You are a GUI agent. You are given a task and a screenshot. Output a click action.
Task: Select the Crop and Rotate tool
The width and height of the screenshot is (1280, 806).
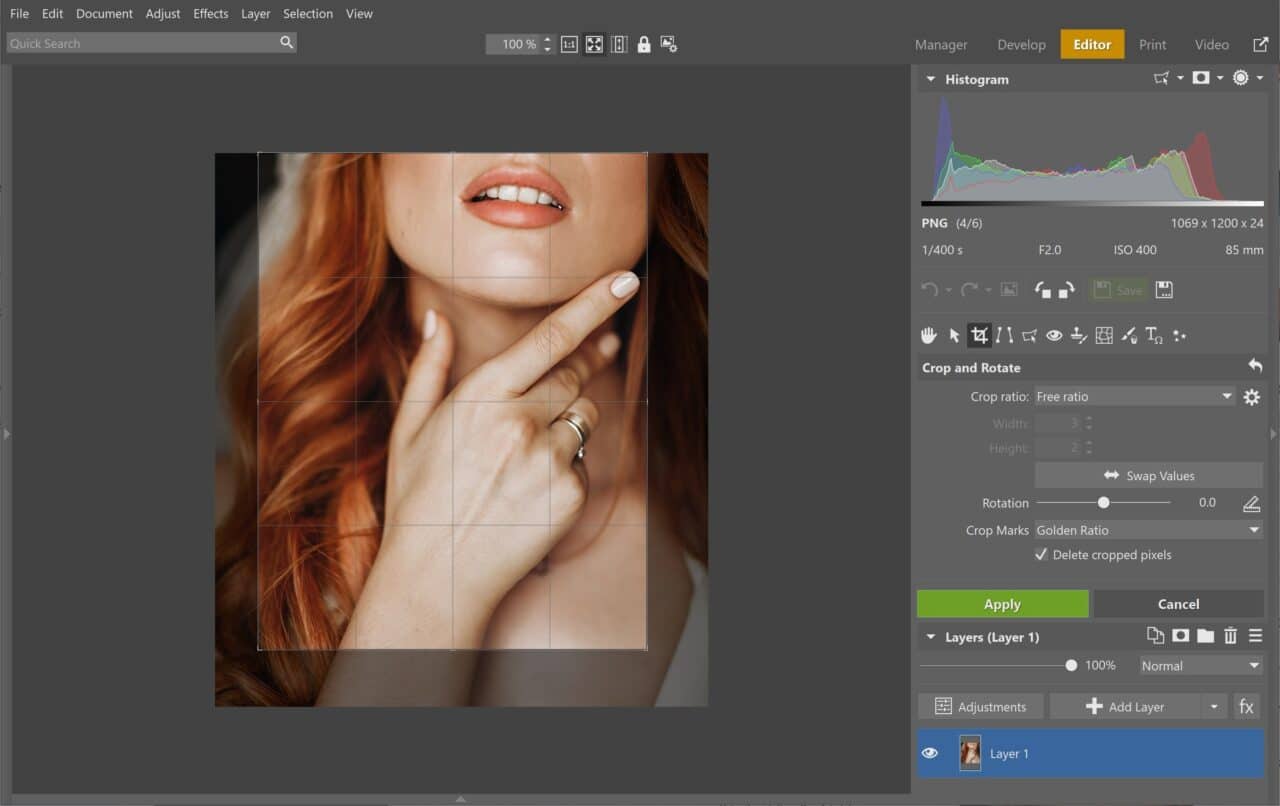(979, 335)
